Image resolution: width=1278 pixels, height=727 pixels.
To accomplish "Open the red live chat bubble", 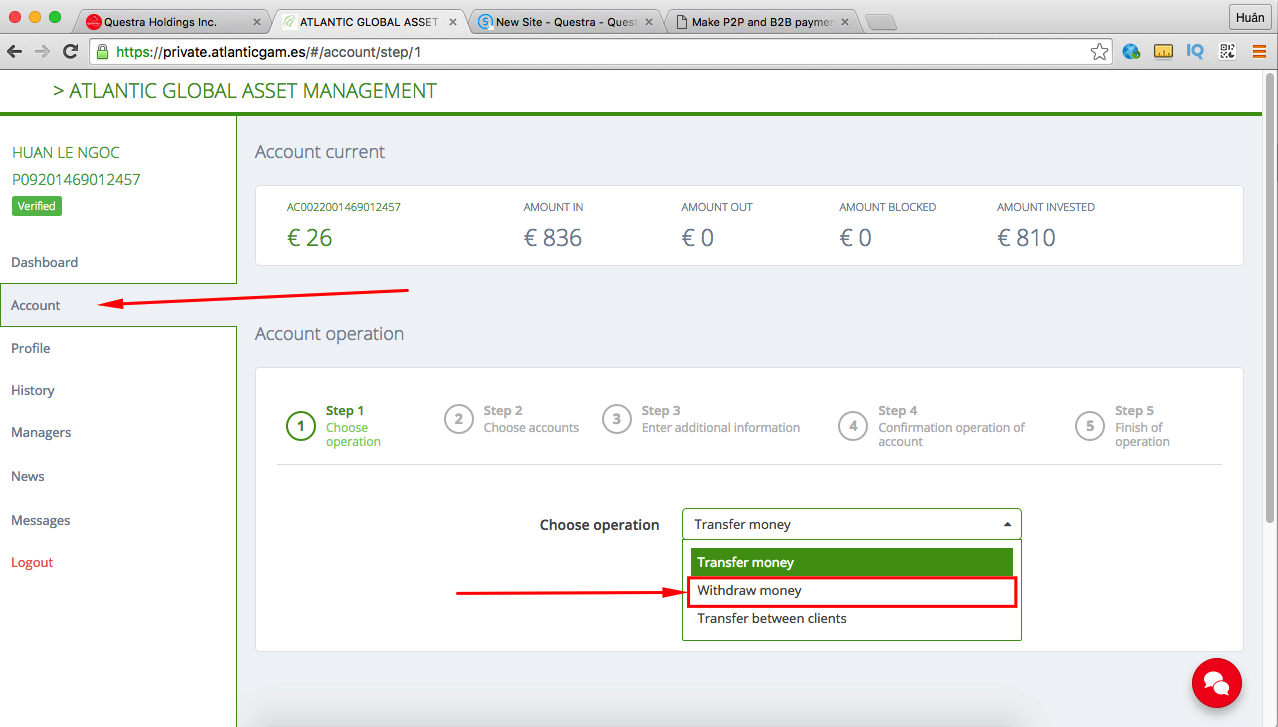I will click(x=1216, y=683).
